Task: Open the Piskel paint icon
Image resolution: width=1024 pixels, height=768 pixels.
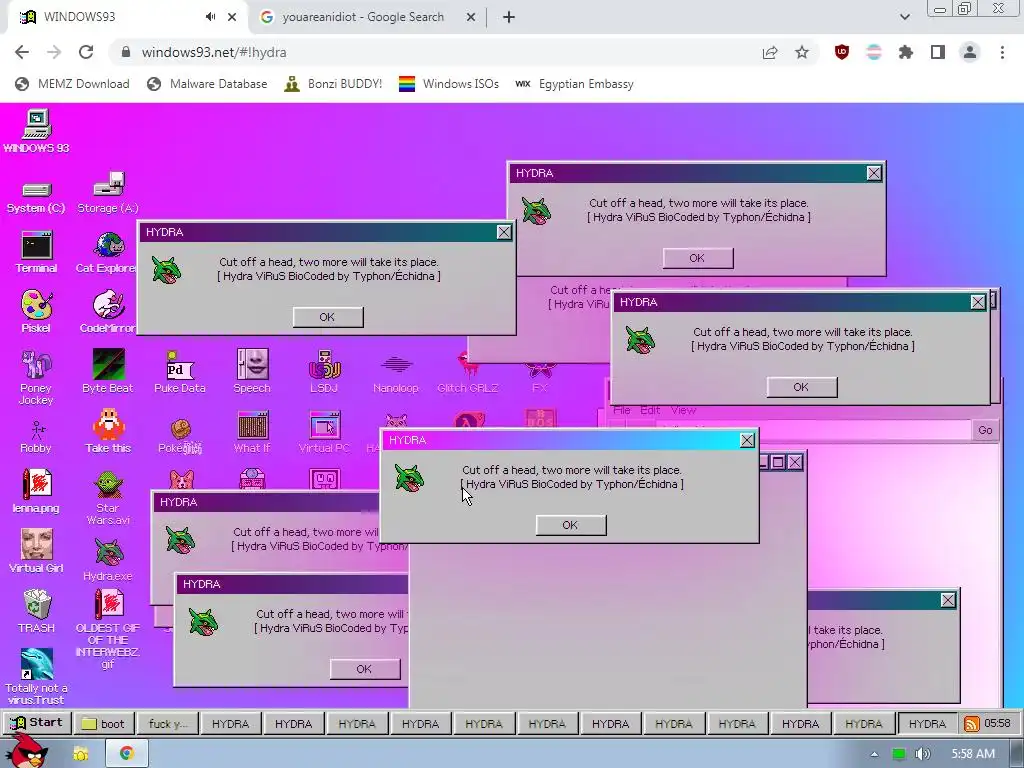Action: [36, 312]
